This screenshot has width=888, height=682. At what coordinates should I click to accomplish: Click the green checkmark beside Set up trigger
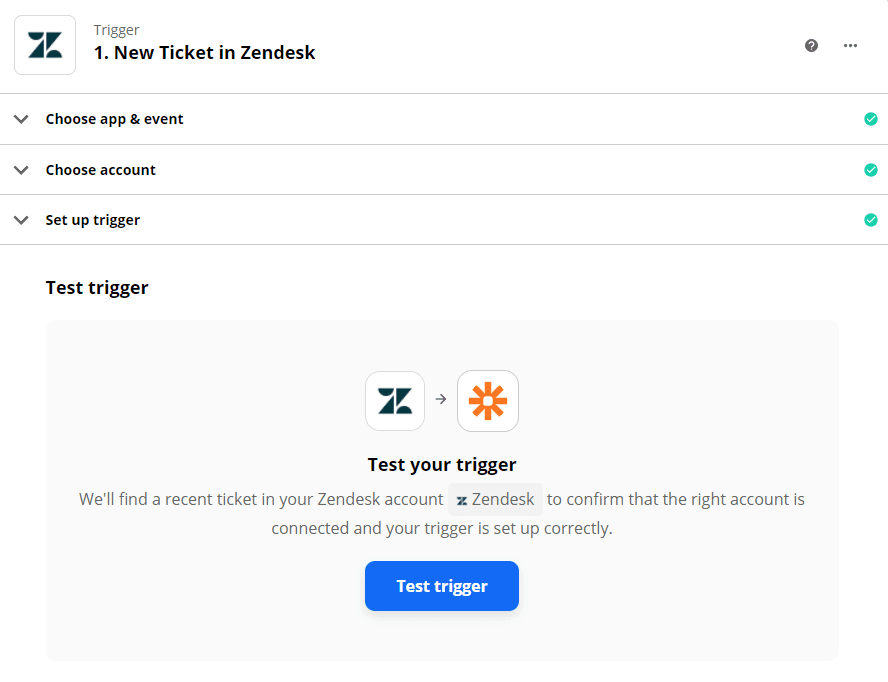[871, 219]
